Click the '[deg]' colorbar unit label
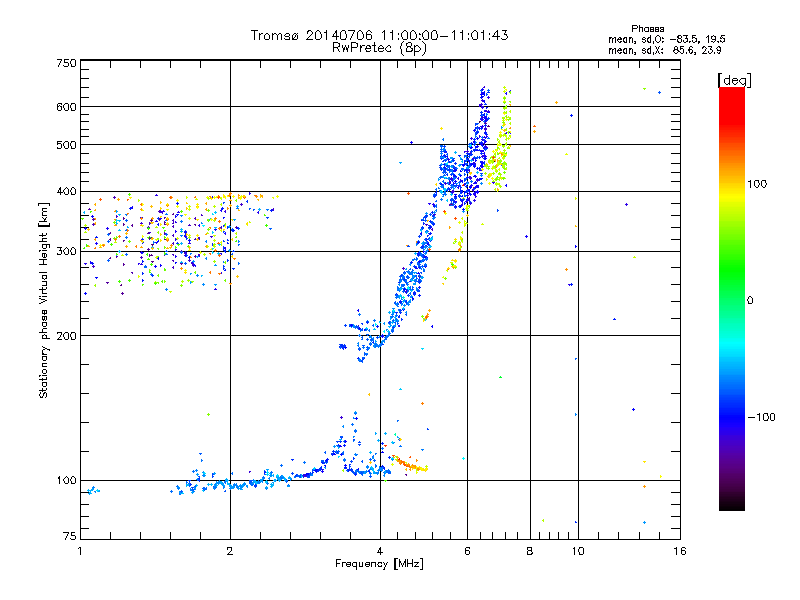This screenshot has width=800, height=600. (x=734, y=80)
